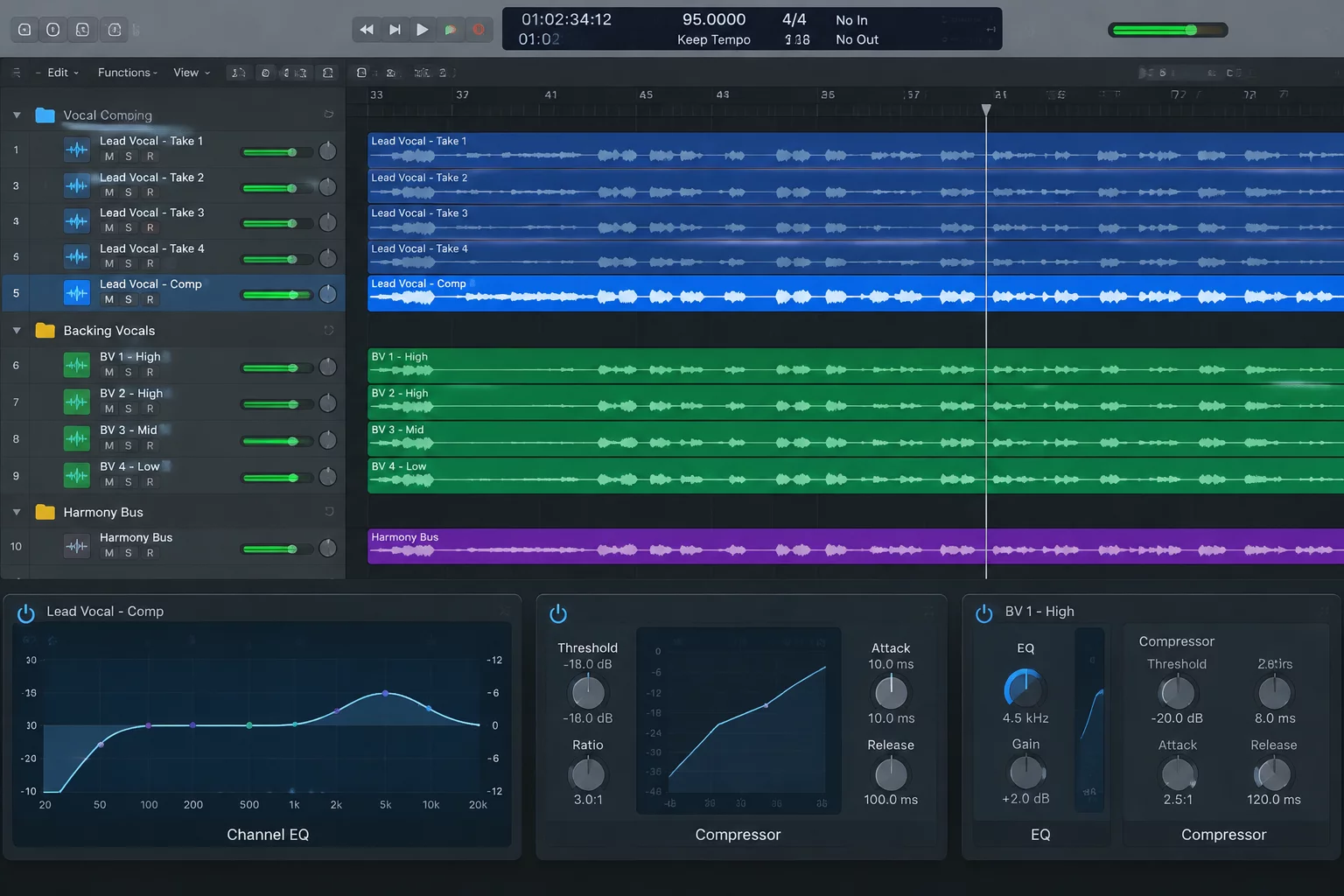Collapse the Vocal Comping folder
Viewport: 1344px width, 896px height.
17,115
